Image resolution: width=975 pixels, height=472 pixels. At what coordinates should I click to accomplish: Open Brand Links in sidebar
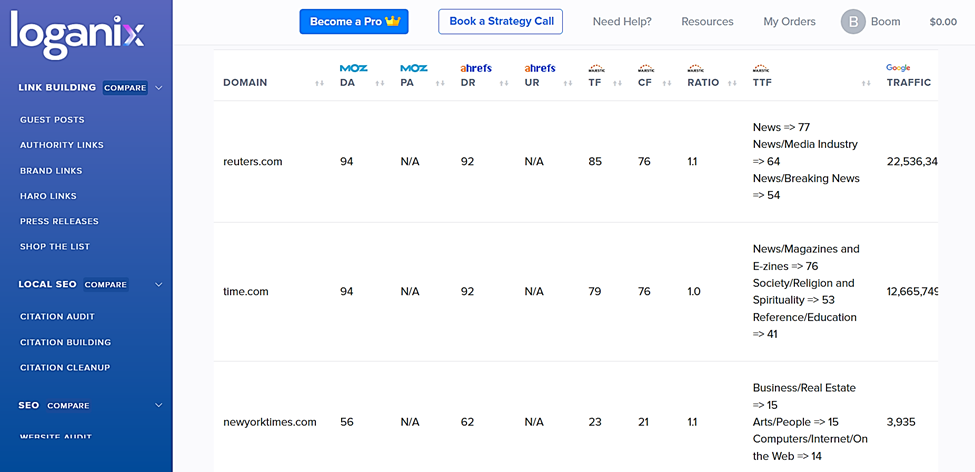pyautogui.click(x=51, y=170)
